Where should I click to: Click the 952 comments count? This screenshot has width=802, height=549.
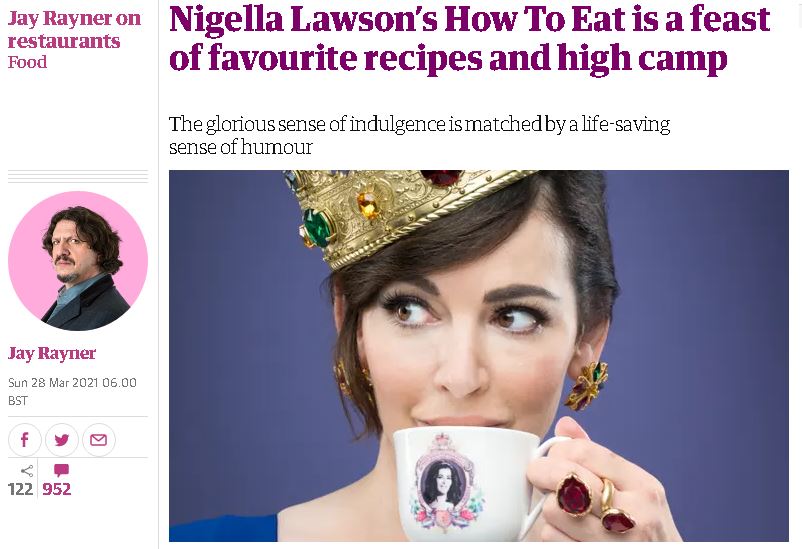click(56, 489)
